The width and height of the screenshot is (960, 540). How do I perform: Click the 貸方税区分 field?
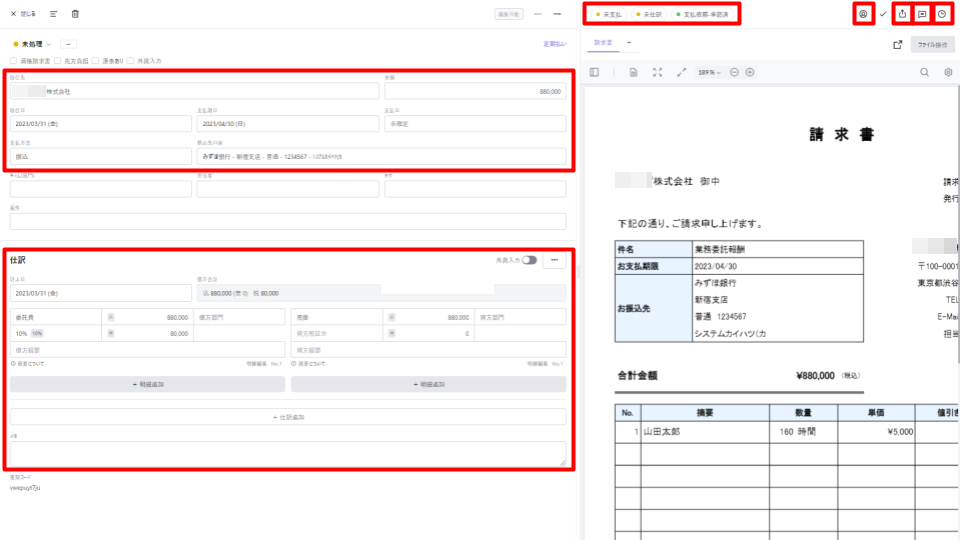click(337, 334)
